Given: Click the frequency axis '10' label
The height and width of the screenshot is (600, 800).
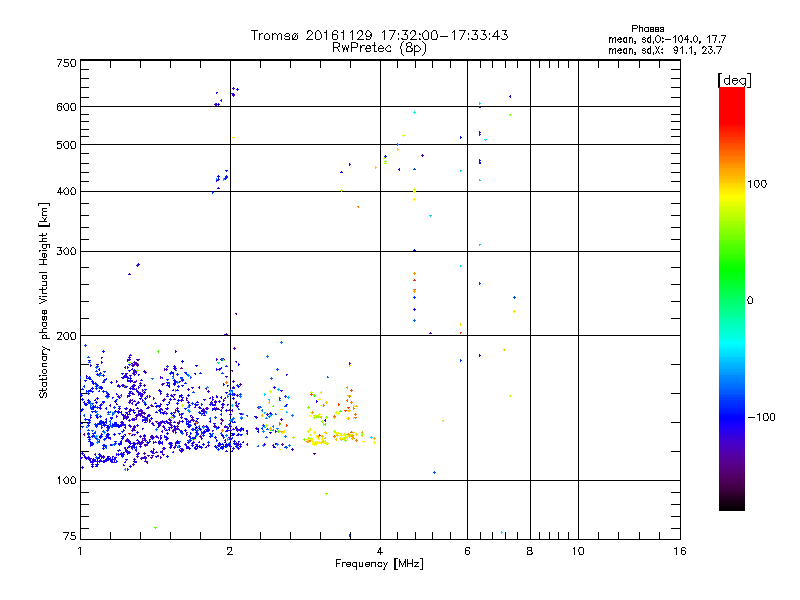Looking at the screenshot, I should click(578, 551).
